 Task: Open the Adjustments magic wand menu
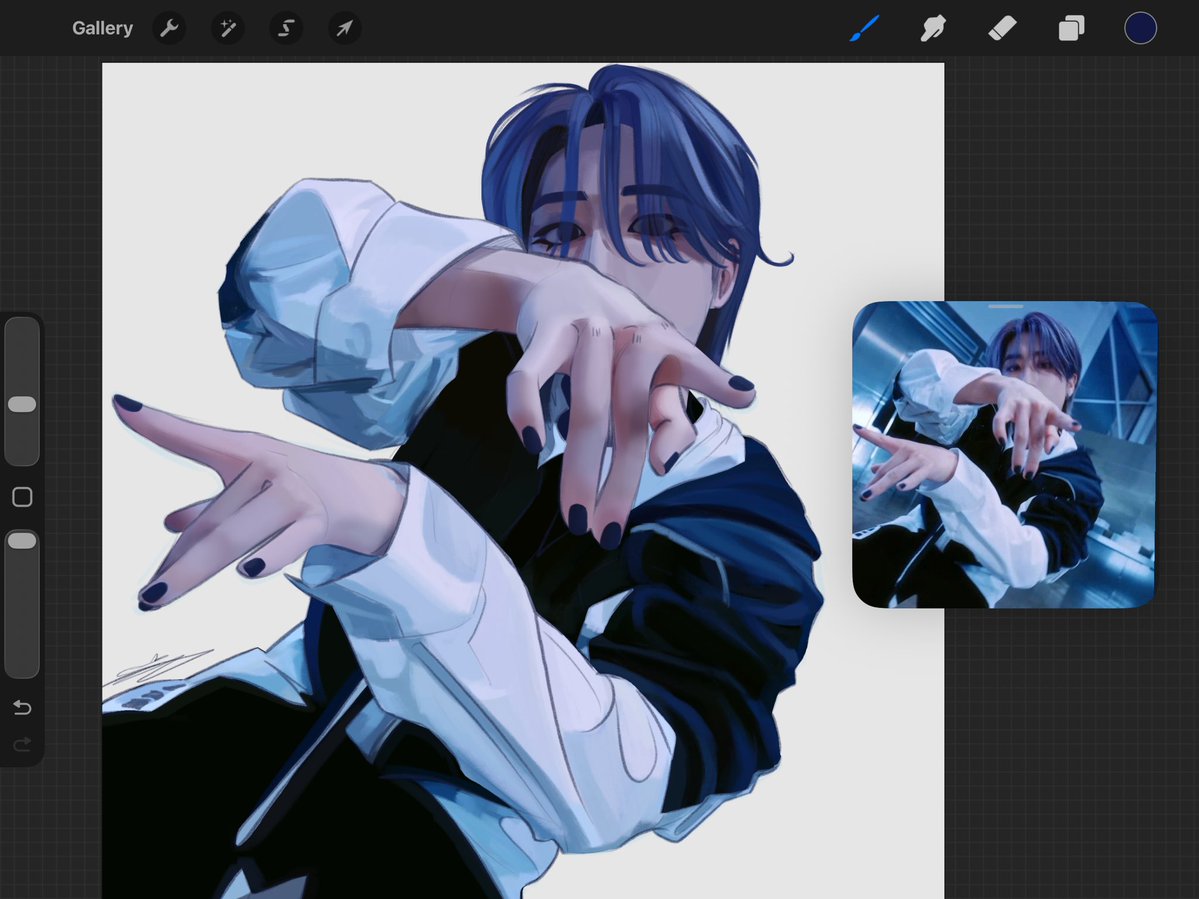pyautogui.click(x=227, y=28)
